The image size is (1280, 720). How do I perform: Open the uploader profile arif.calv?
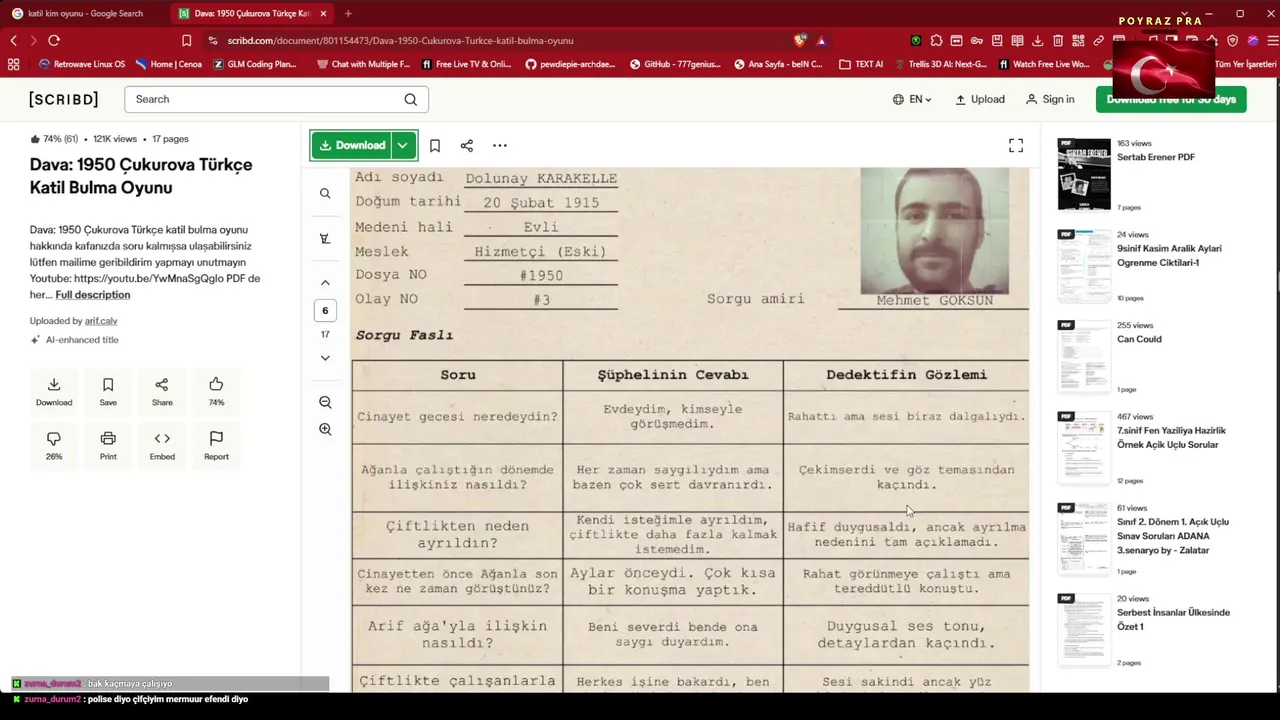101,321
